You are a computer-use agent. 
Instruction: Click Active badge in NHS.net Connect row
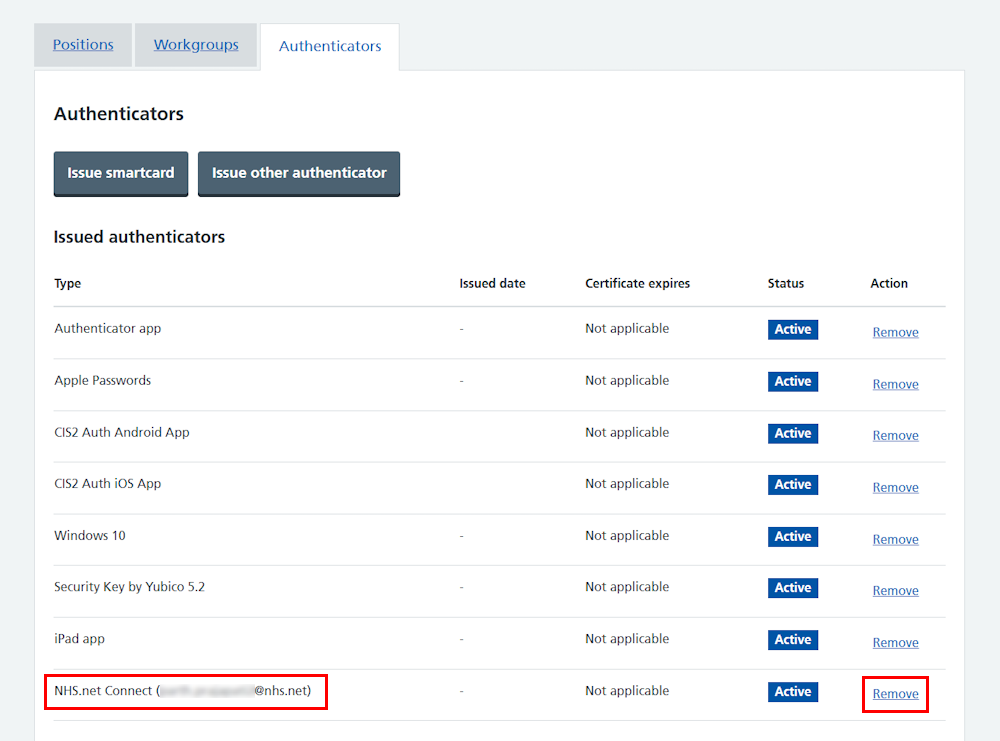click(793, 692)
